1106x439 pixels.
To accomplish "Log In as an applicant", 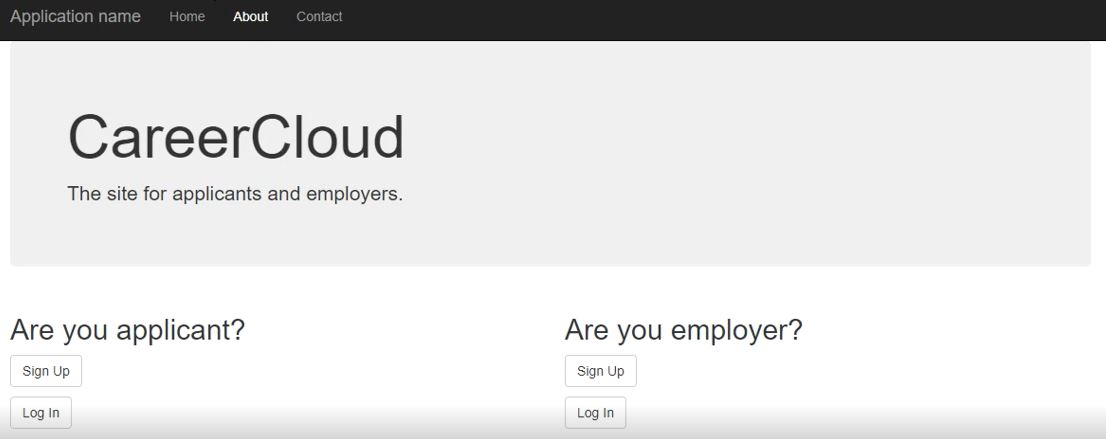I will click(41, 413).
